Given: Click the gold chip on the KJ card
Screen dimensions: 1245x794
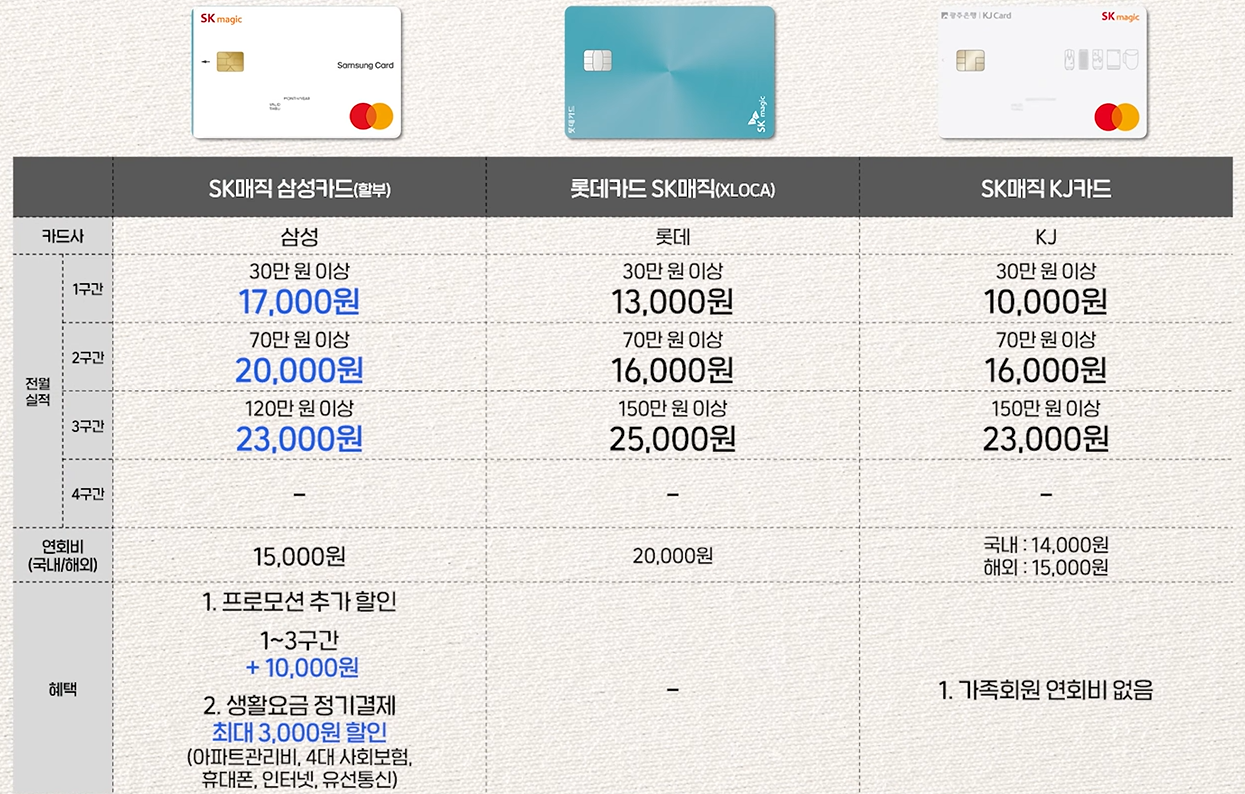Looking at the screenshot, I should (970, 60).
